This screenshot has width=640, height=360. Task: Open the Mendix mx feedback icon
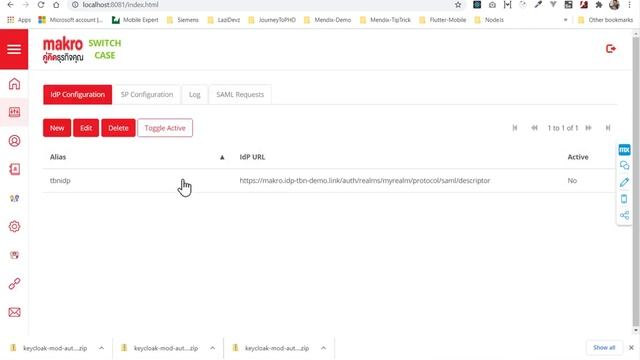click(624, 150)
